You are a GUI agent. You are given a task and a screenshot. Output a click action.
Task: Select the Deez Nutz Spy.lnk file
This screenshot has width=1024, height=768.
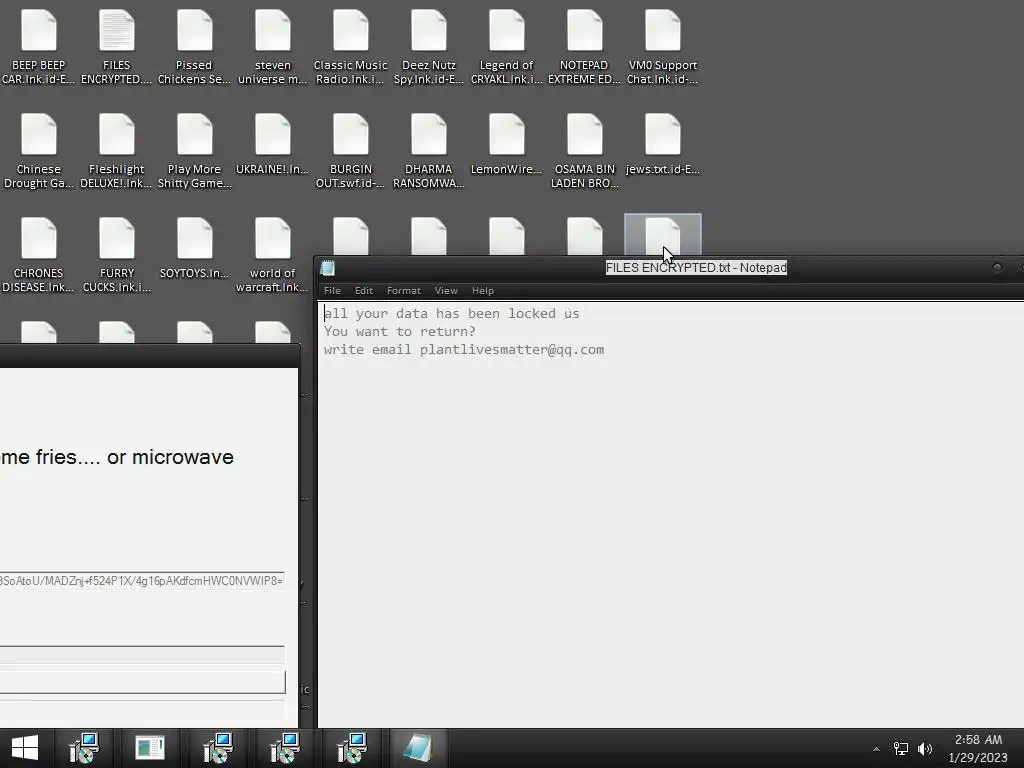pyautogui.click(x=428, y=48)
